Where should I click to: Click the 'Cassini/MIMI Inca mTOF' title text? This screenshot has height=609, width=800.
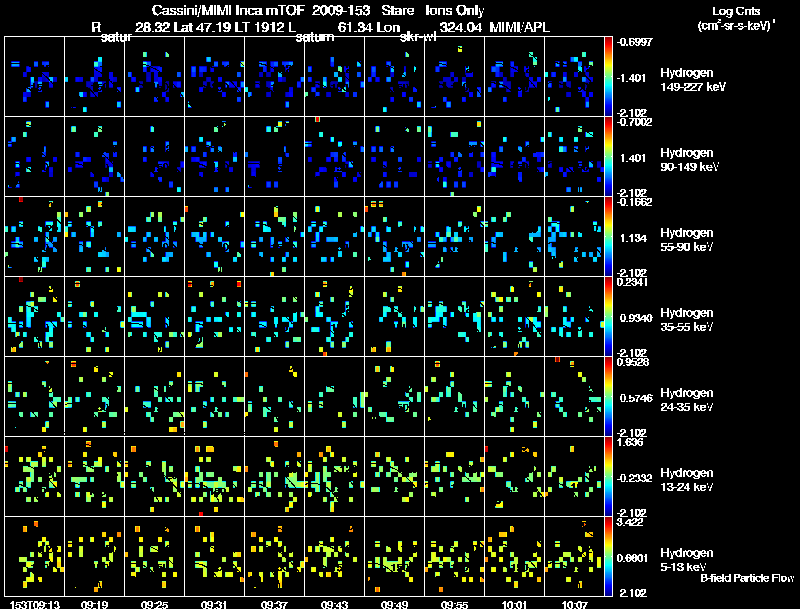pyautogui.click(x=229, y=11)
